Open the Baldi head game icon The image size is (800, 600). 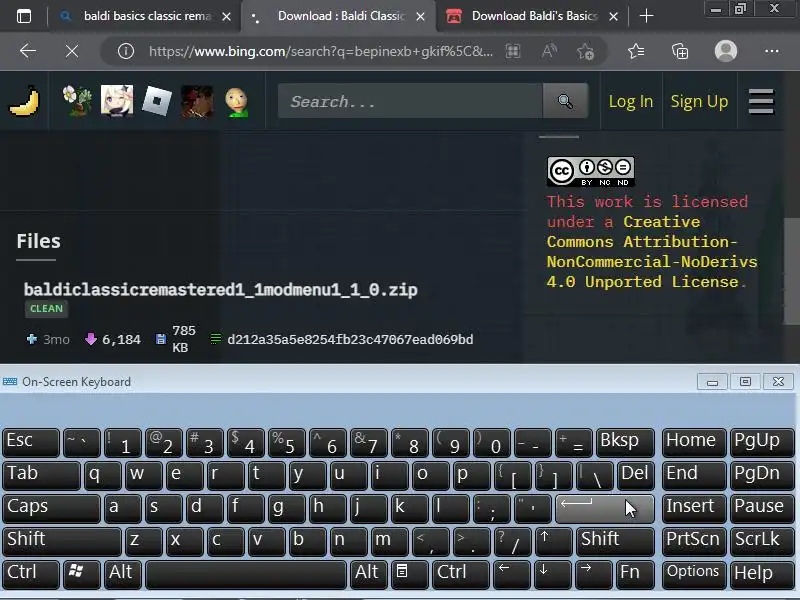[x=237, y=101]
